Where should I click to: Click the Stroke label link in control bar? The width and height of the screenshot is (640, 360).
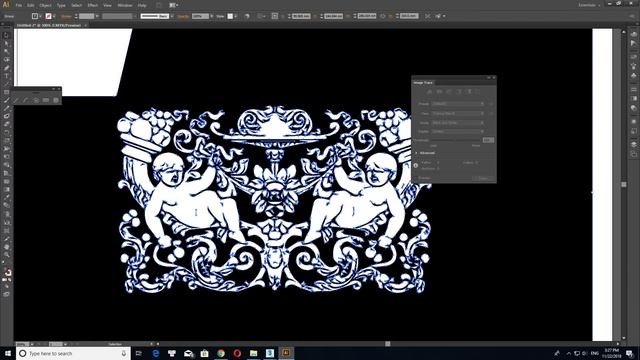66,16
